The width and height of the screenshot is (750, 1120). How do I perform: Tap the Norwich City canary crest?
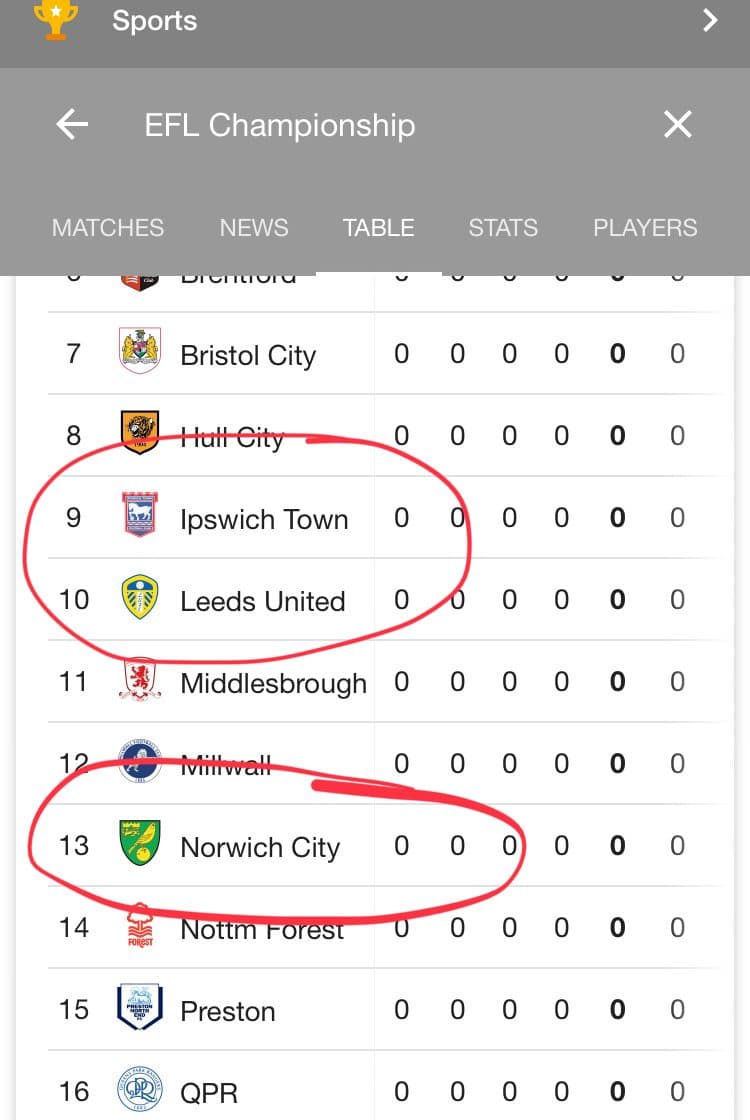[139, 843]
